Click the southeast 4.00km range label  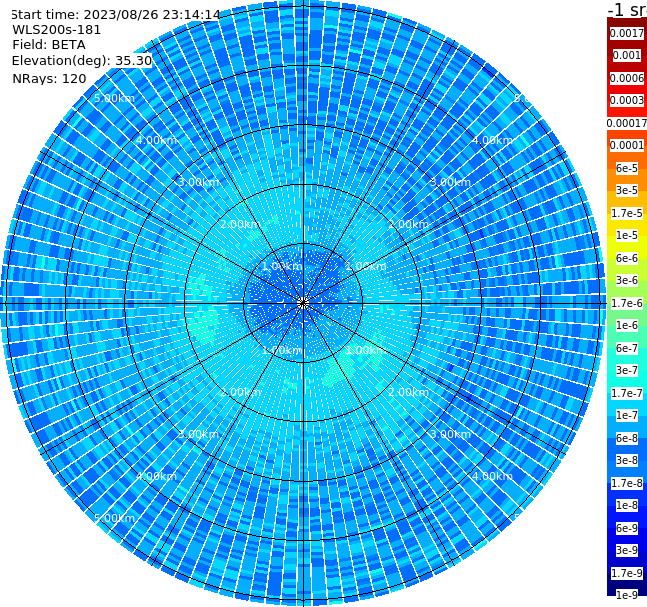(492, 476)
